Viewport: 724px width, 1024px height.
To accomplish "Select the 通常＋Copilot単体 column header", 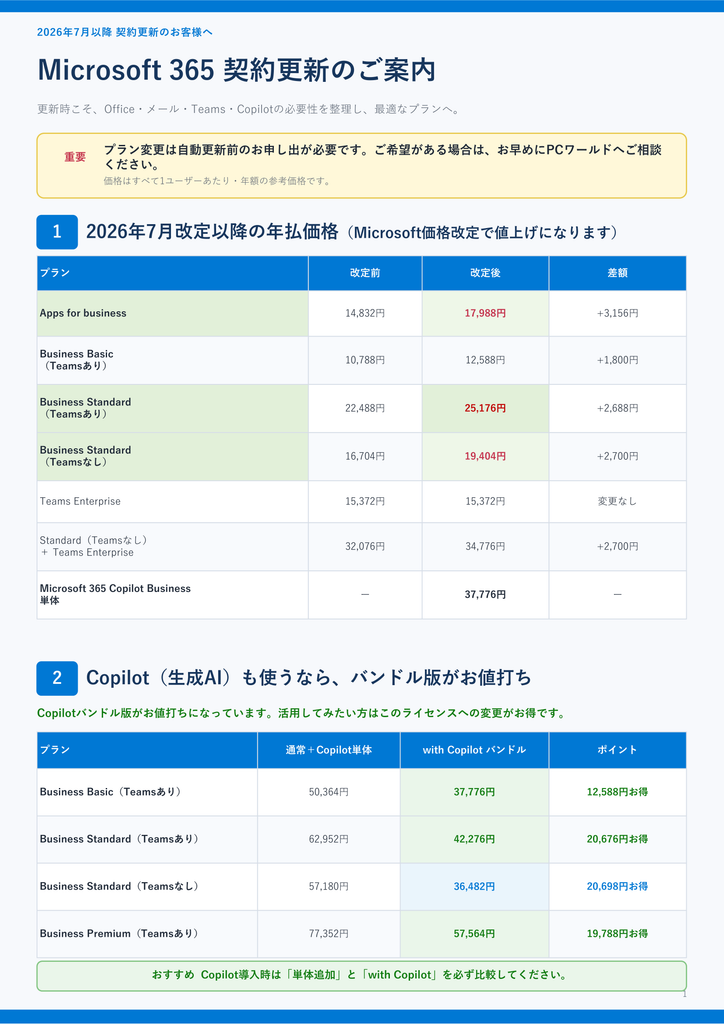I will point(328,750).
